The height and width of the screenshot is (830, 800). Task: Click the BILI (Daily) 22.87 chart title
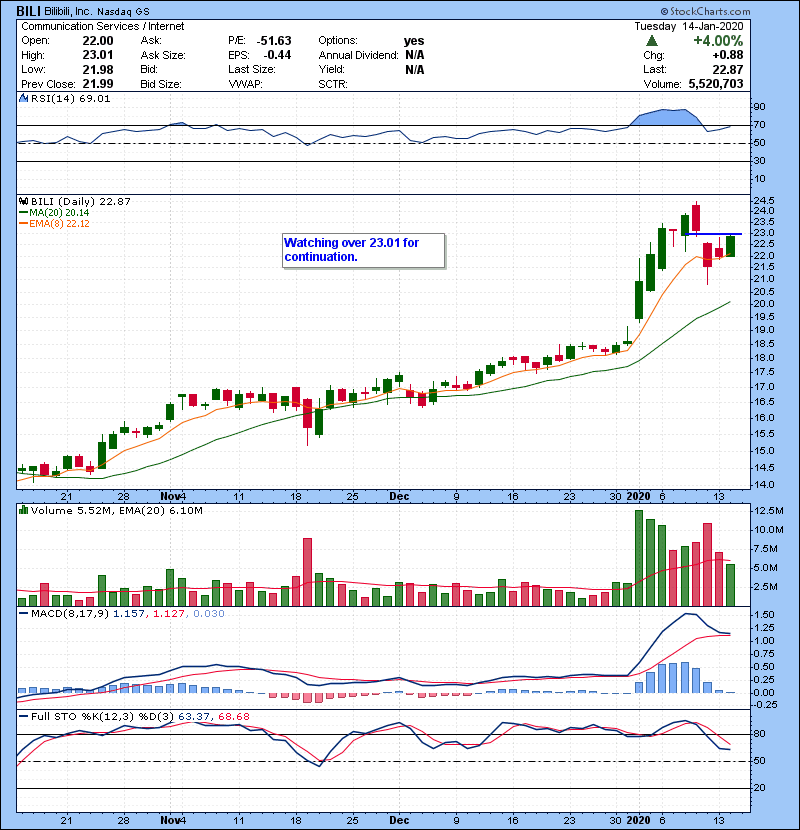pos(80,202)
